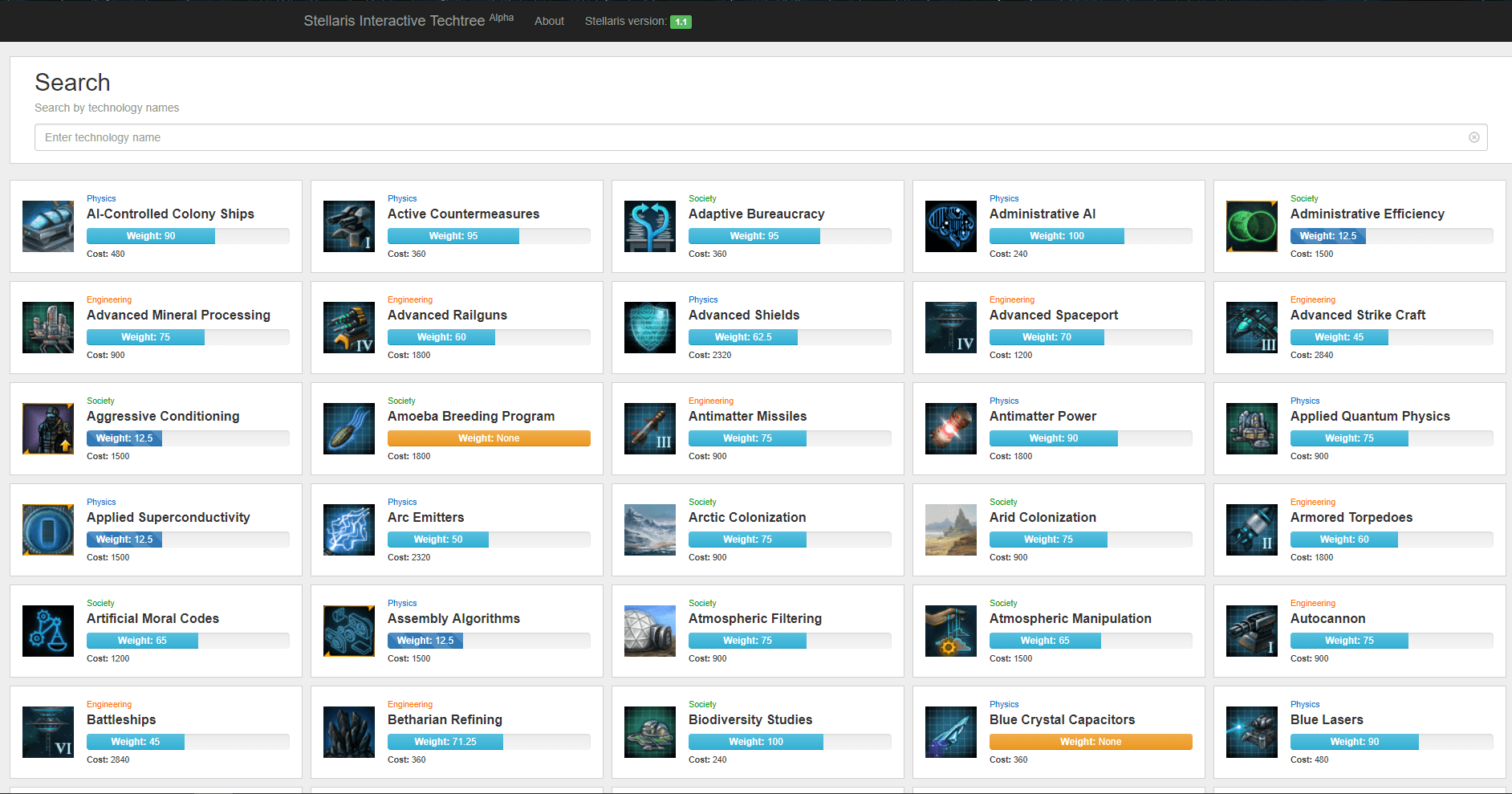This screenshot has height=794, width=1512.
Task: Click the Applied Superconductivity icon
Action: click(x=48, y=530)
